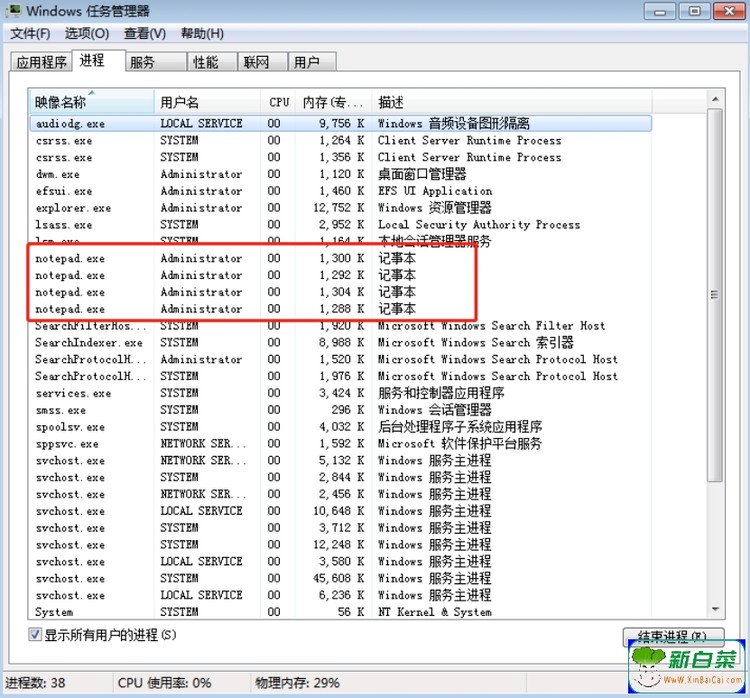Select svchost.exe using 6,236 K
Image resolution: width=750 pixels, height=698 pixels.
point(341,595)
